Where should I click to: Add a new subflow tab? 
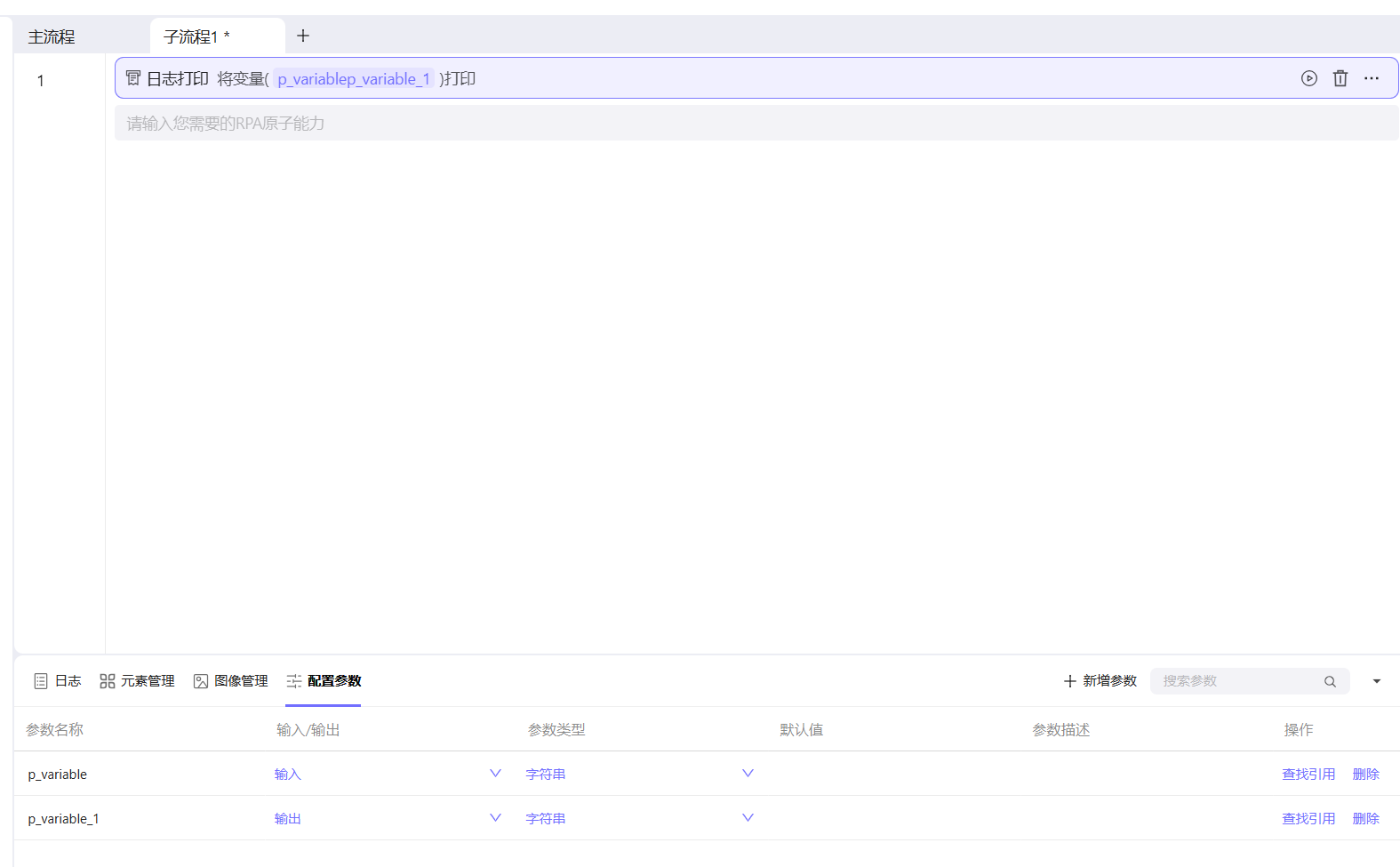click(303, 36)
